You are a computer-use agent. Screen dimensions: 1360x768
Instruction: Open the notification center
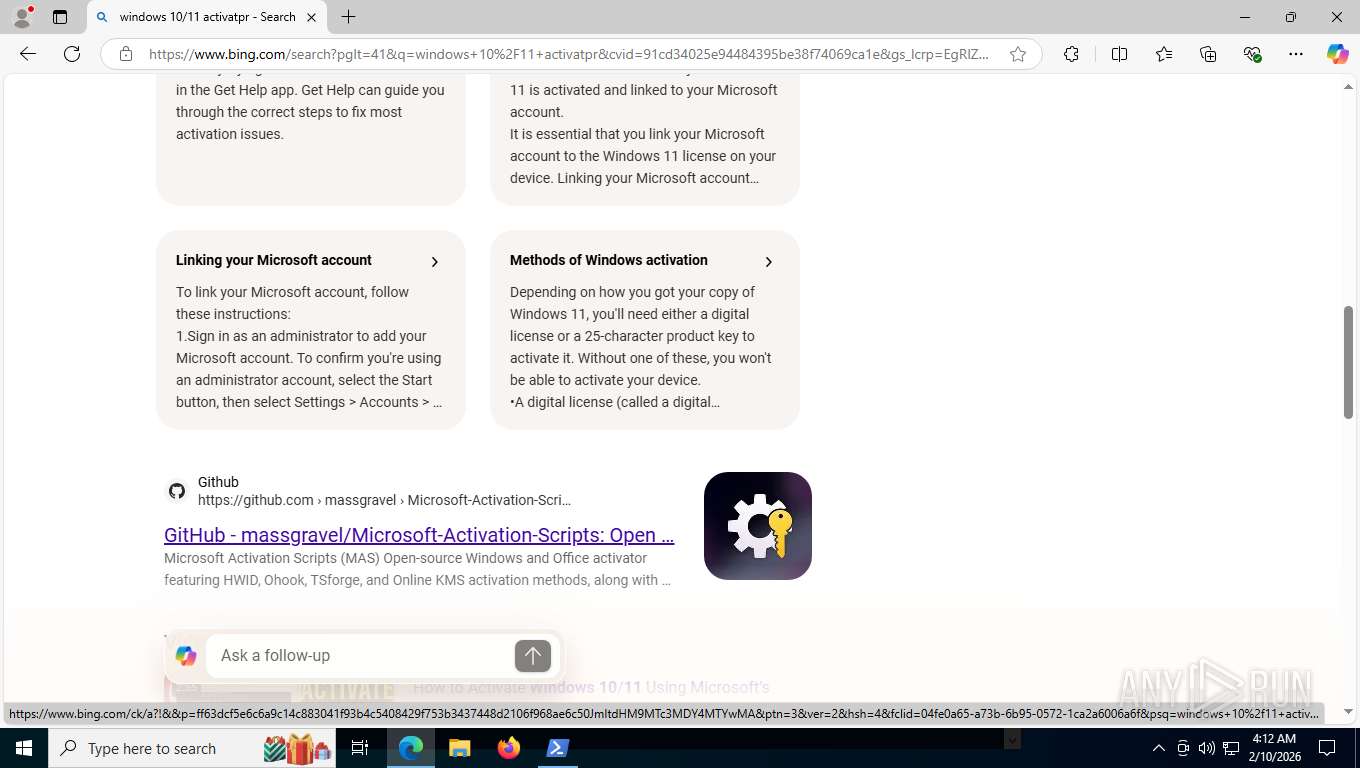point(1328,748)
